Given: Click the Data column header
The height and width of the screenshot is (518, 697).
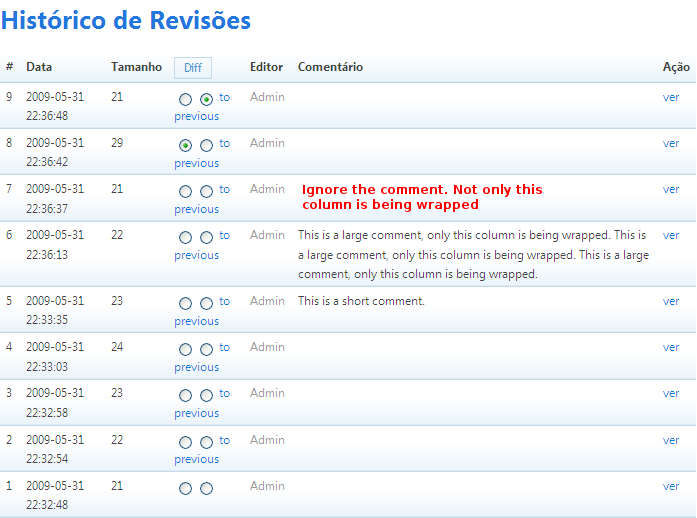Looking at the screenshot, I should (x=39, y=67).
